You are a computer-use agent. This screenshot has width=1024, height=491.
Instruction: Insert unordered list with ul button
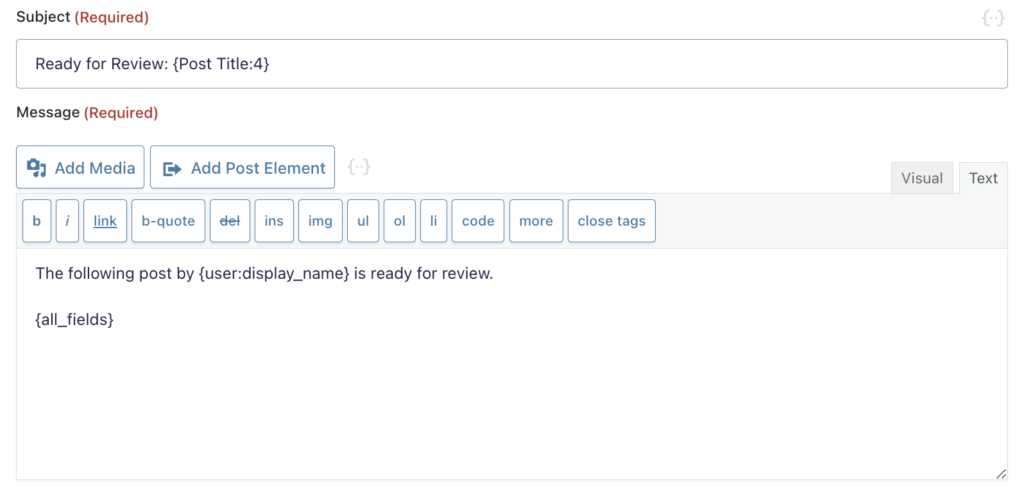tap(363, 221)
